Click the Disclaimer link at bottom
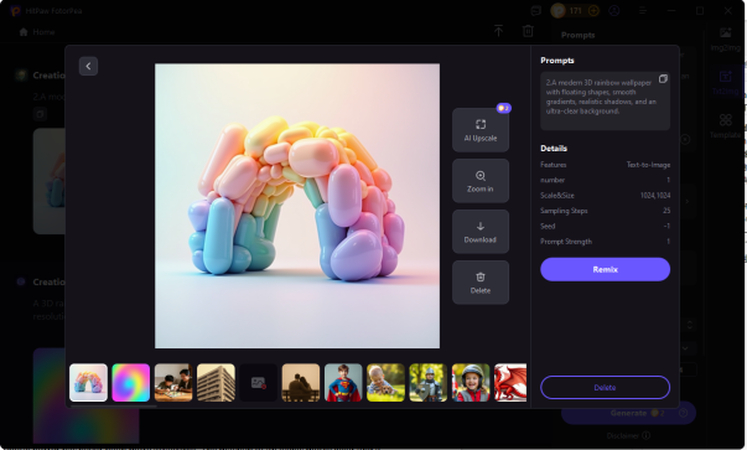This screenshot has height=450, width=747. click(x=628, y=435)
